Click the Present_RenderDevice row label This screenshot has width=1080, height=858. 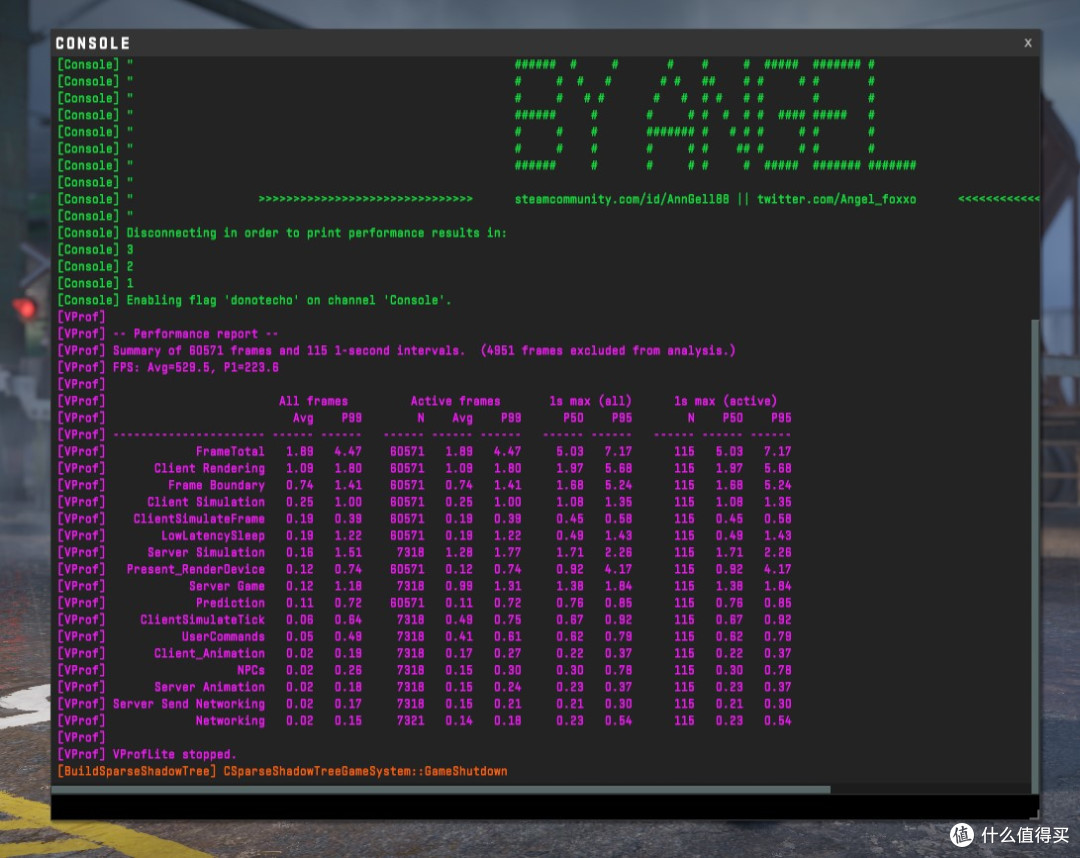click(196, 569)
